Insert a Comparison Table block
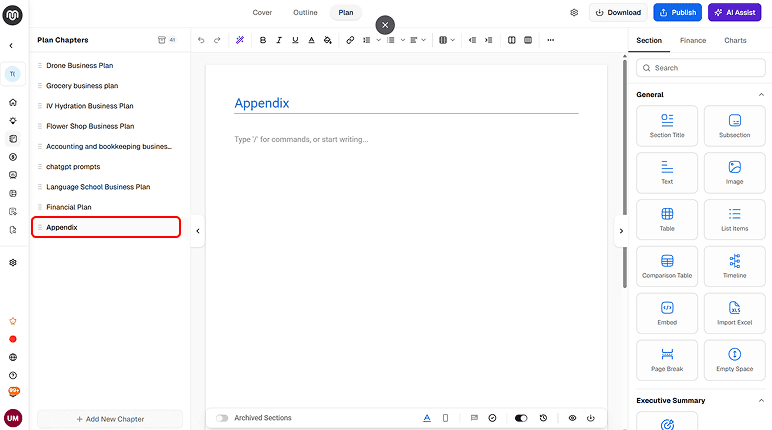This screenshot has height=430, width=772. tap(667, 266)
